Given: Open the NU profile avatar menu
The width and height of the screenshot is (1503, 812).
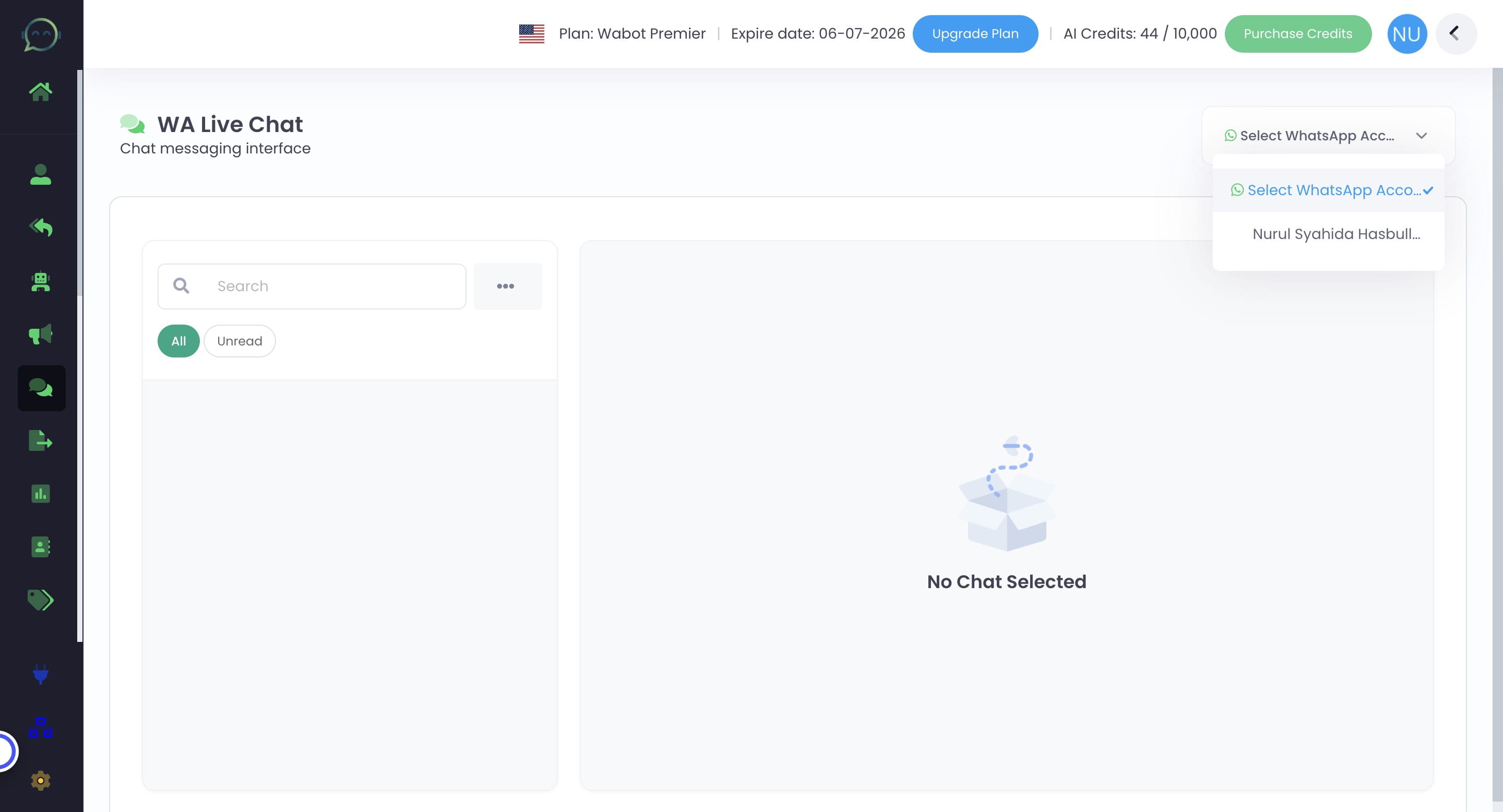Looking at the screenshot, I should 1406,34.
